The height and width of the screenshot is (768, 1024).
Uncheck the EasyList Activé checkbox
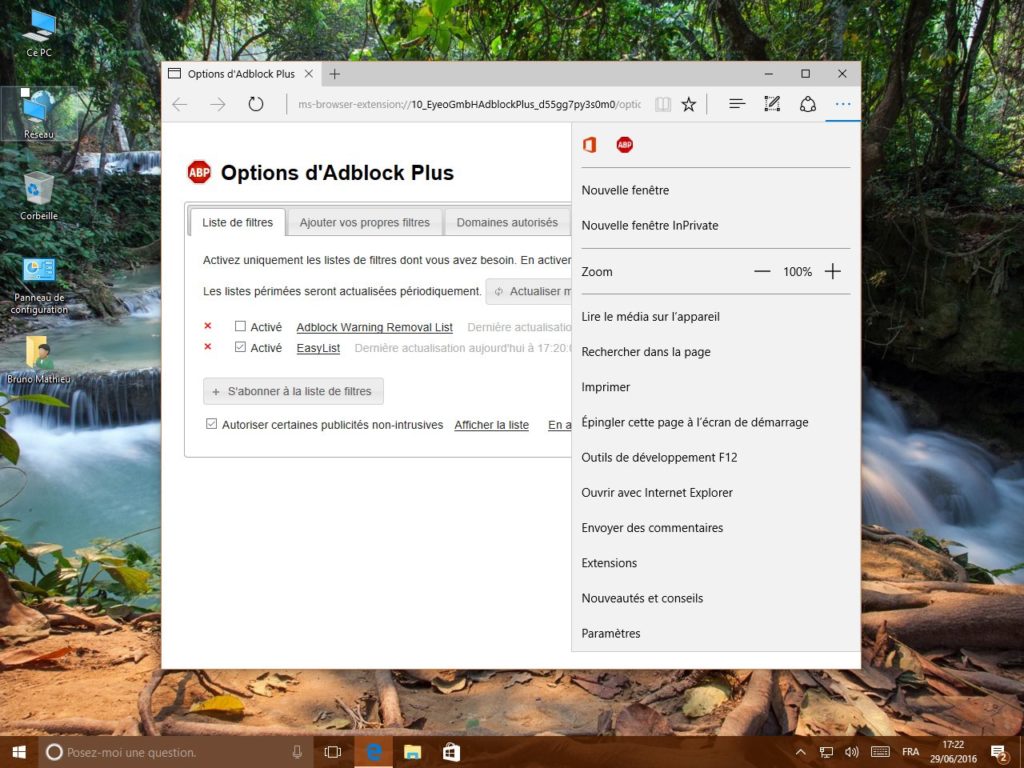[x=242, y=348]
